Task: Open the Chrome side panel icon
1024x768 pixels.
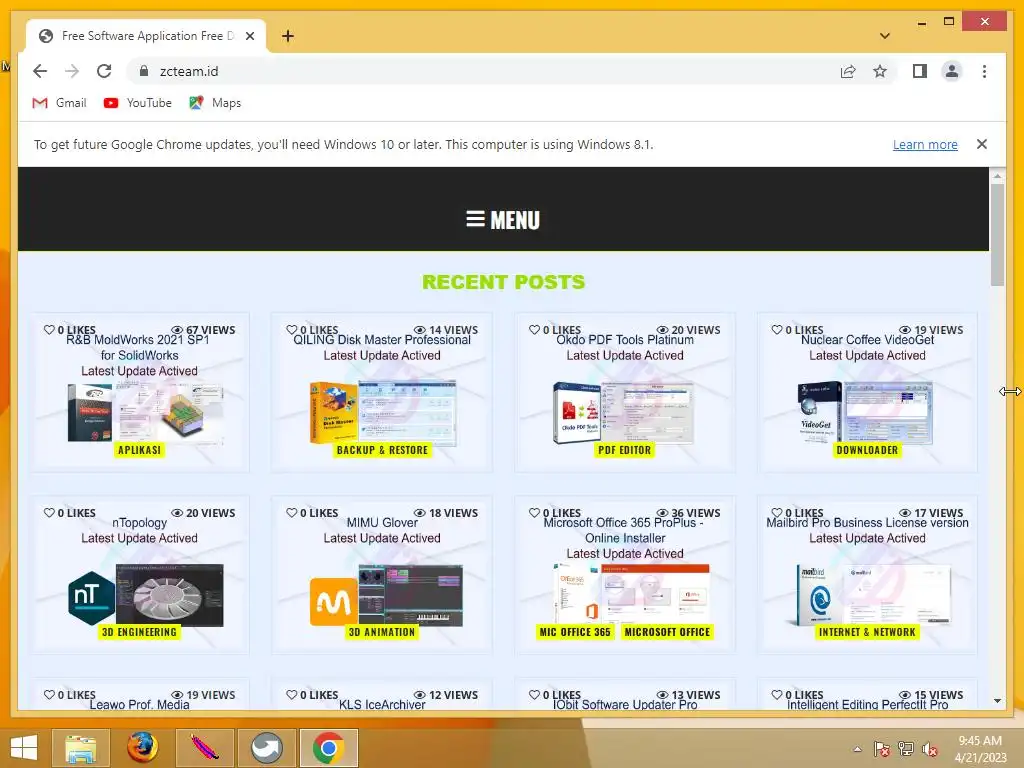Action: coord(920,71)
